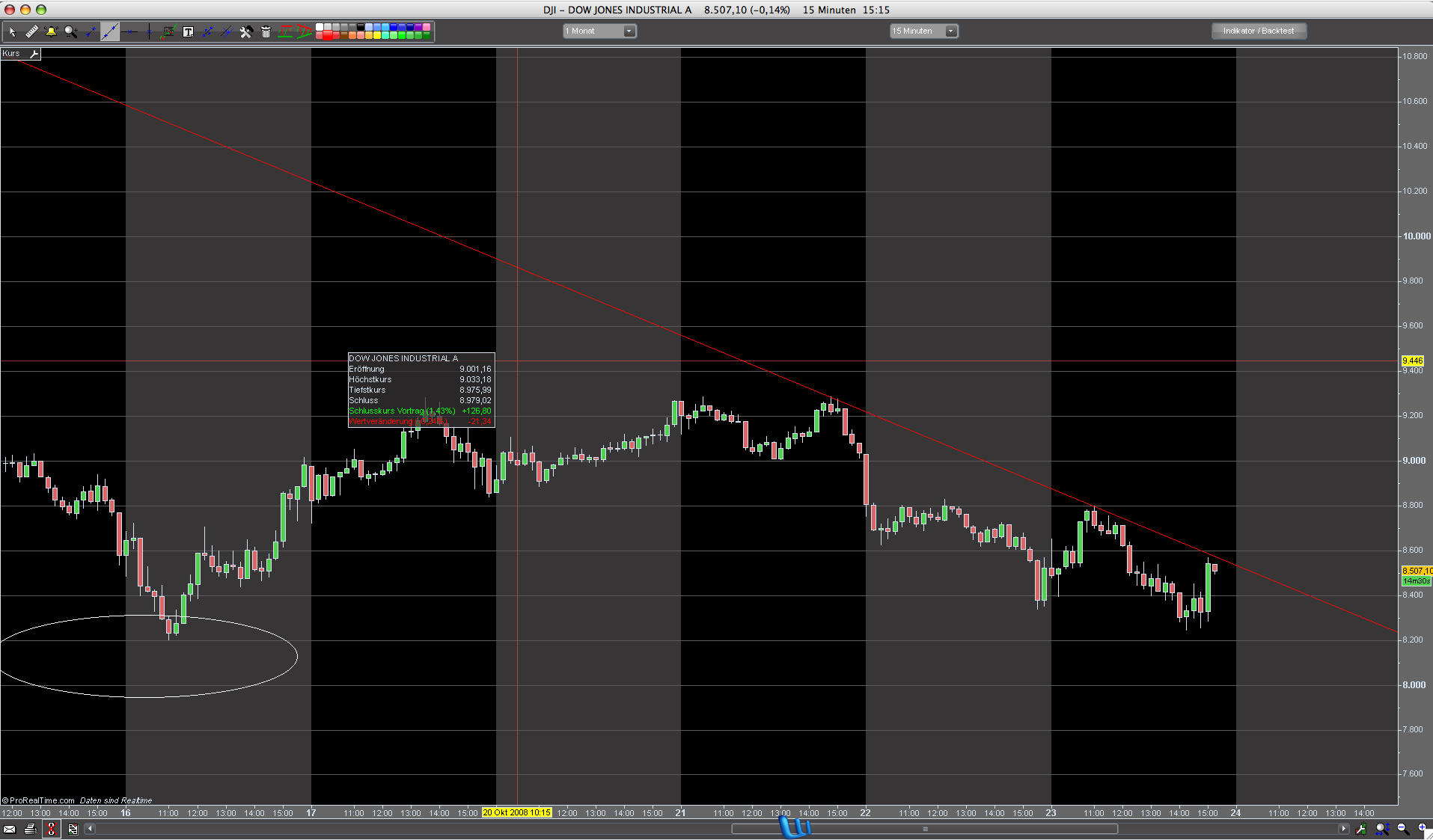Screen dimensions: 1433x840
Task: Click the Tiefstkurs value 8.975,99
Action: tap(475, 390)
